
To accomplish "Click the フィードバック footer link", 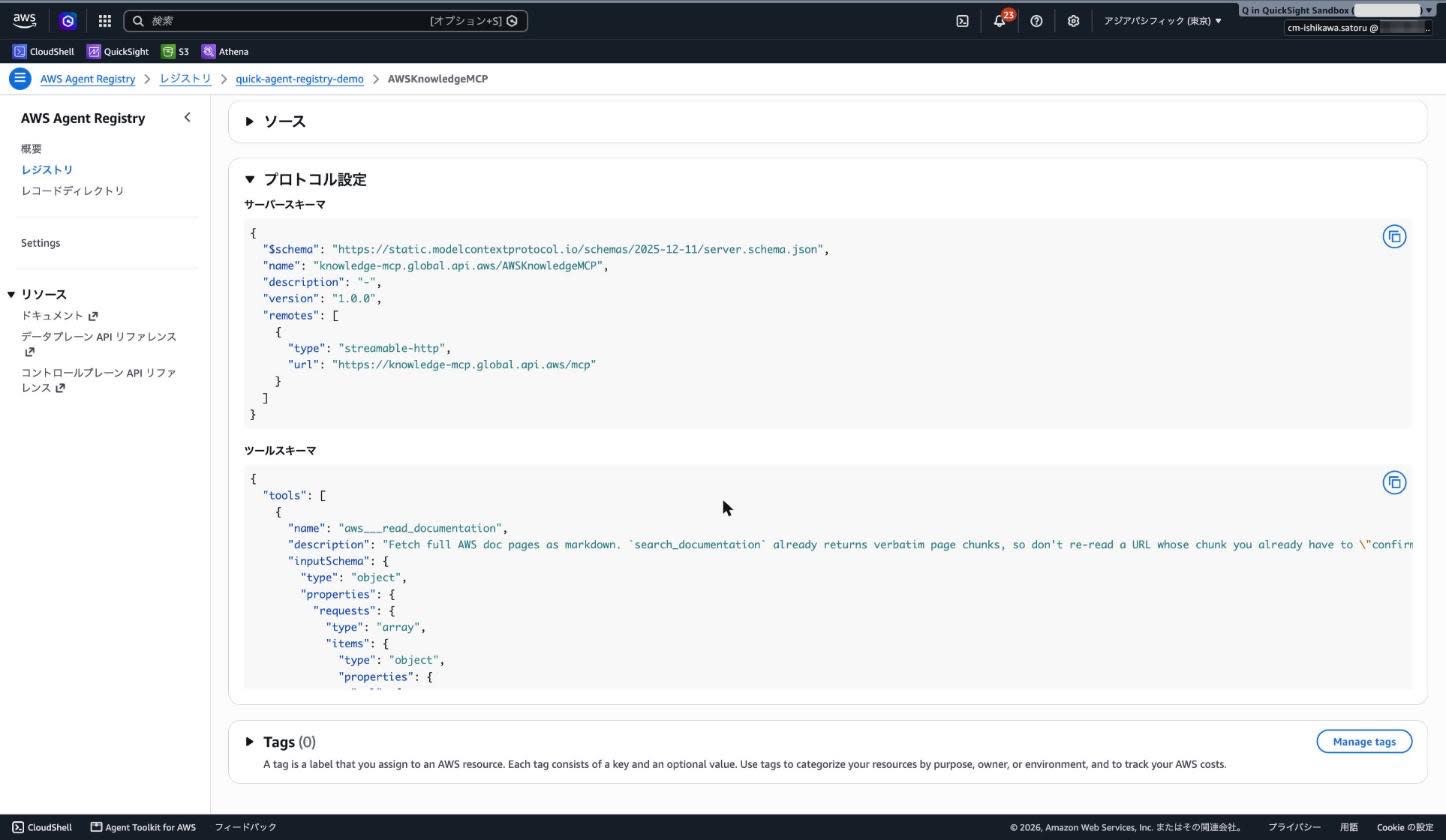I will pyautogui.click(x=245, y=827).
